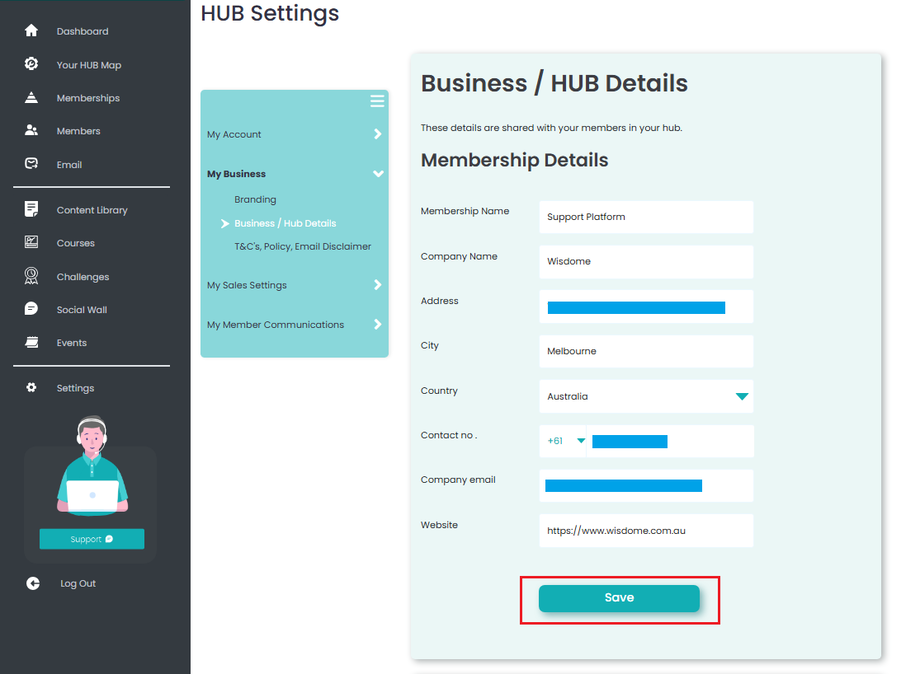This screenshot has width=920, height=674.
Task: Click the Log Out arrow icon
Action: pos(33,583)
